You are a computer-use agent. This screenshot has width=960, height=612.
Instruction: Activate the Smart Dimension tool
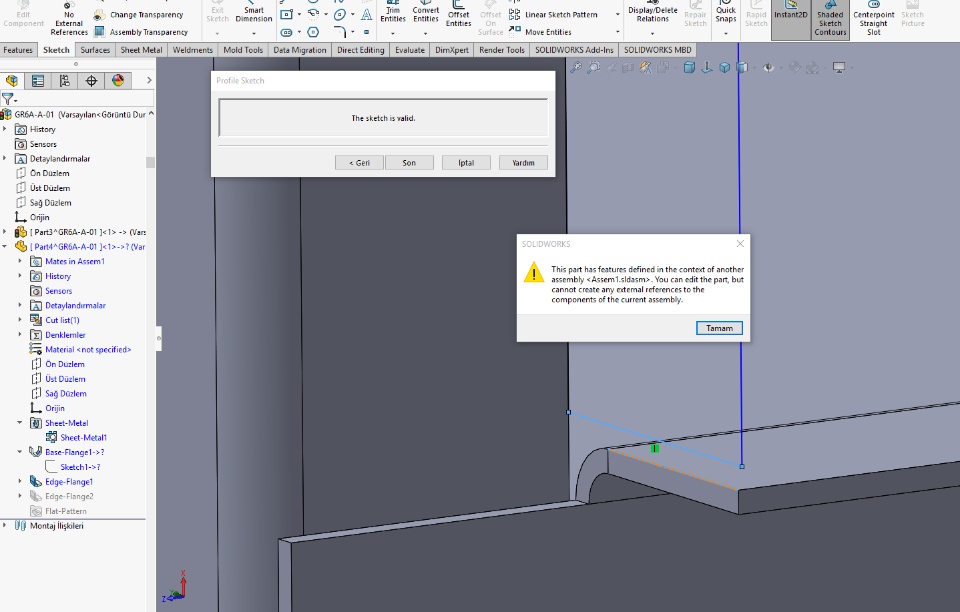point(253,13)
